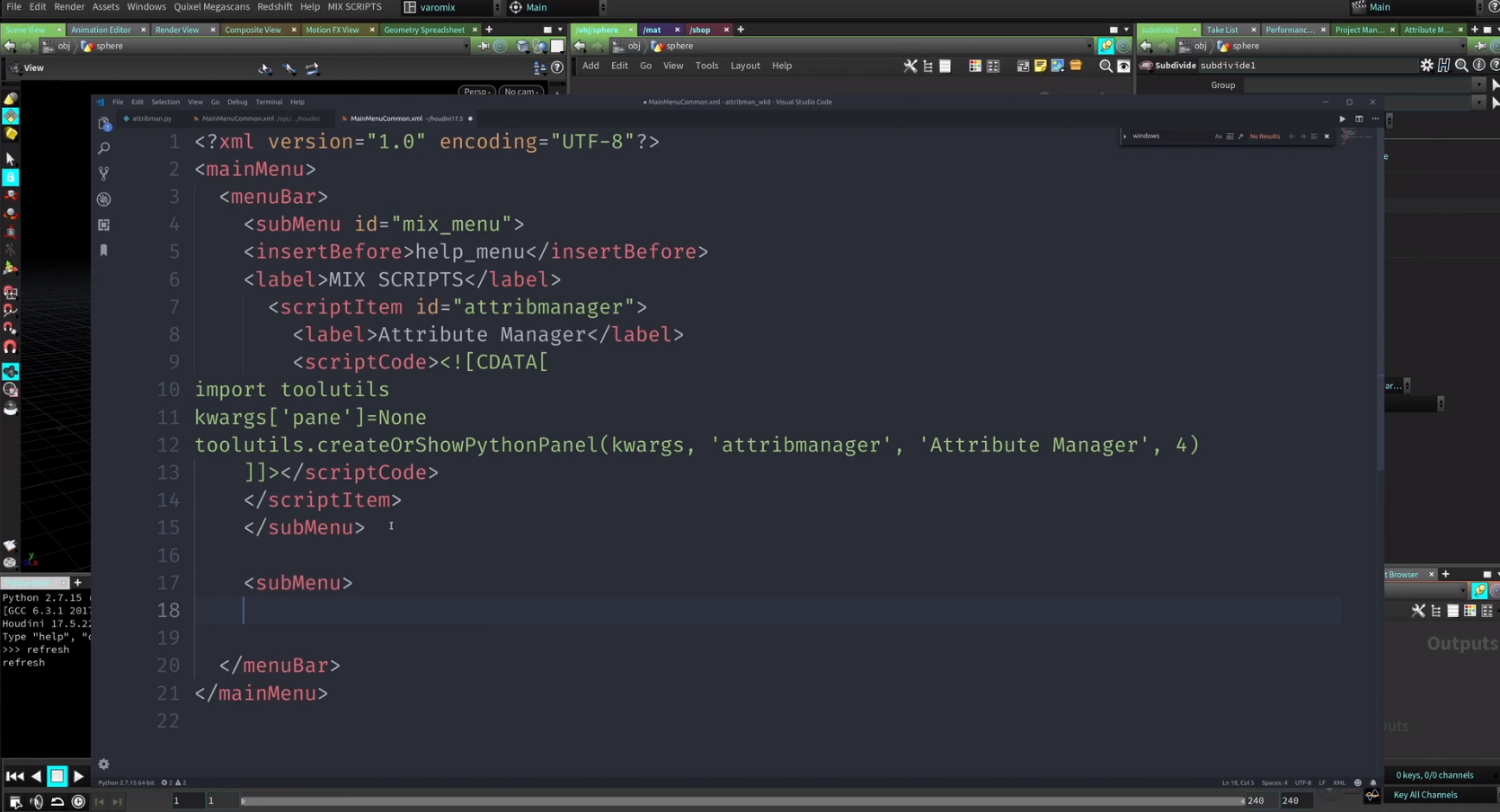The width and height of the screenshot is (1500, 812).
Task: Open Source Control view in VS Code
Action: pyautogui.click(x=104, y=173)
